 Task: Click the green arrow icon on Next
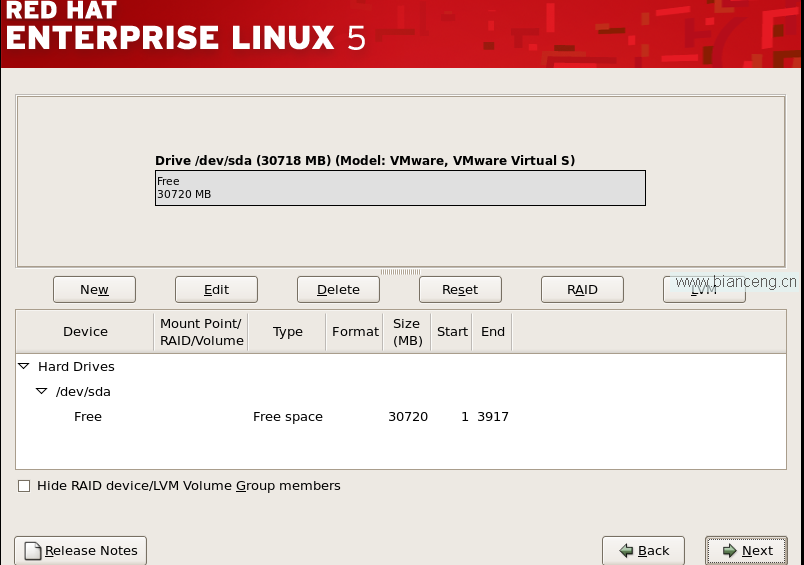pos(730,551)
